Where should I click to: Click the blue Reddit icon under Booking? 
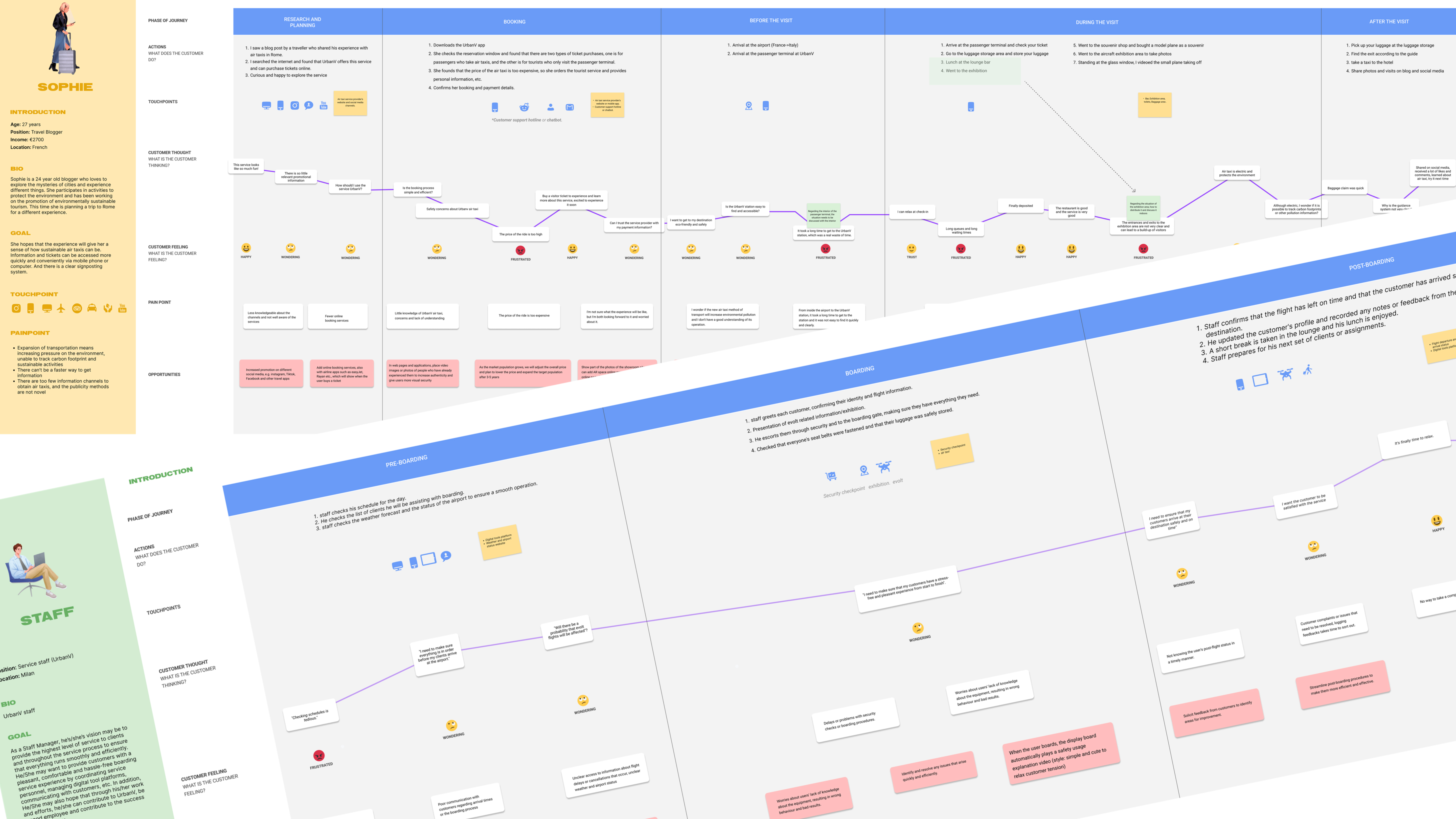(524, 107)
